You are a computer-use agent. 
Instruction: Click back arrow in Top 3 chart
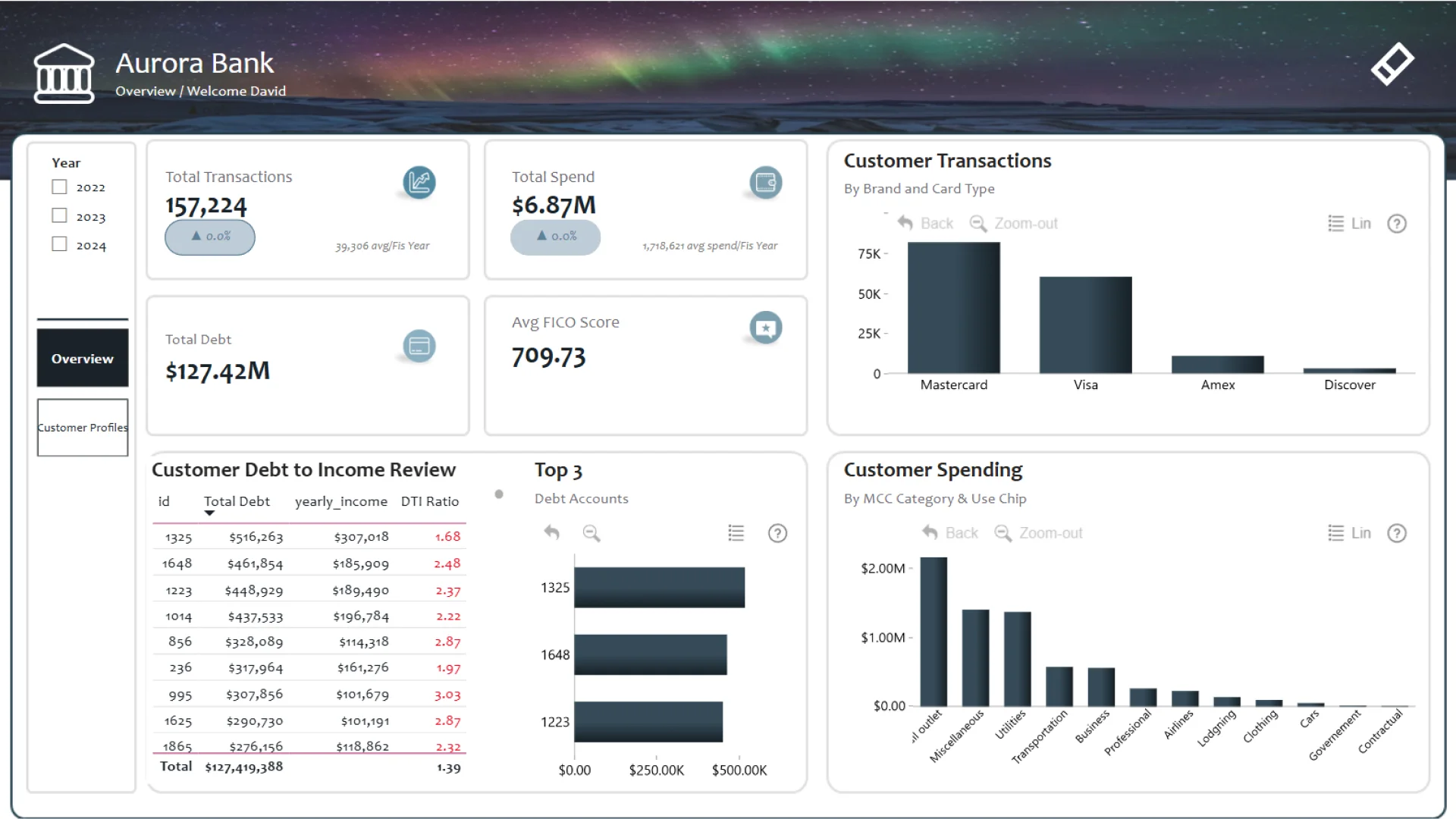(x=552, y=533)
